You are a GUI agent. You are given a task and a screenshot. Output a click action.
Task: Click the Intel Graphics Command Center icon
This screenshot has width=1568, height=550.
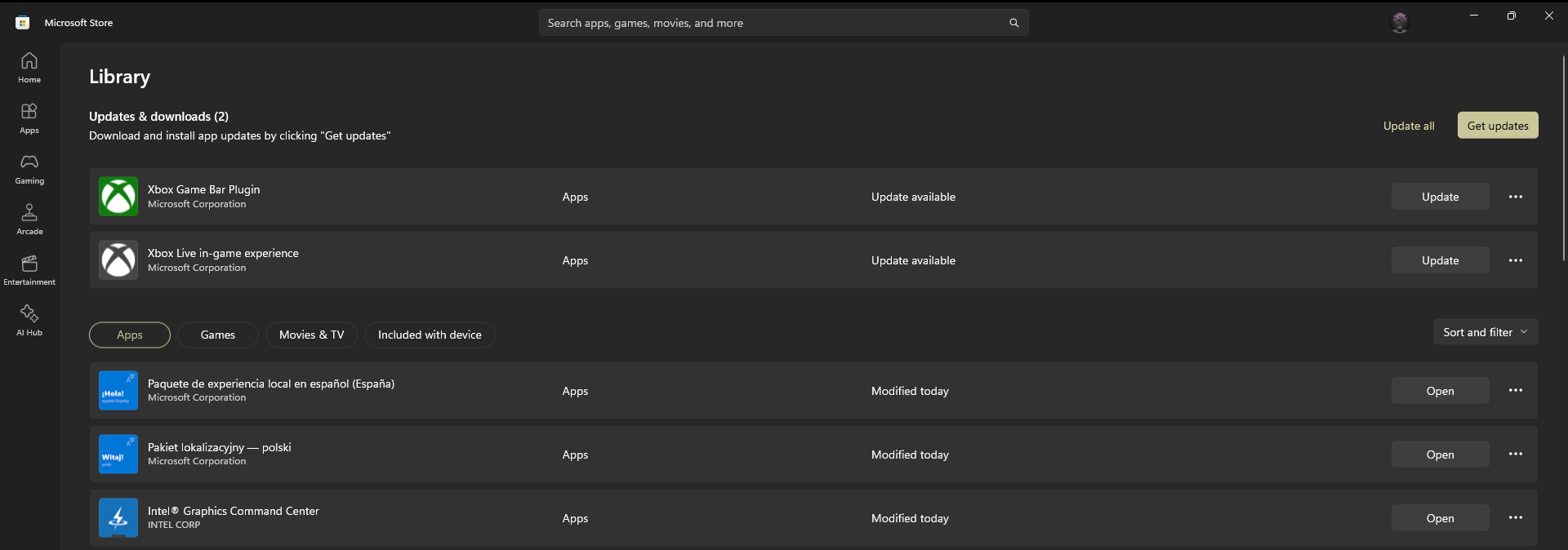[118, 518]
